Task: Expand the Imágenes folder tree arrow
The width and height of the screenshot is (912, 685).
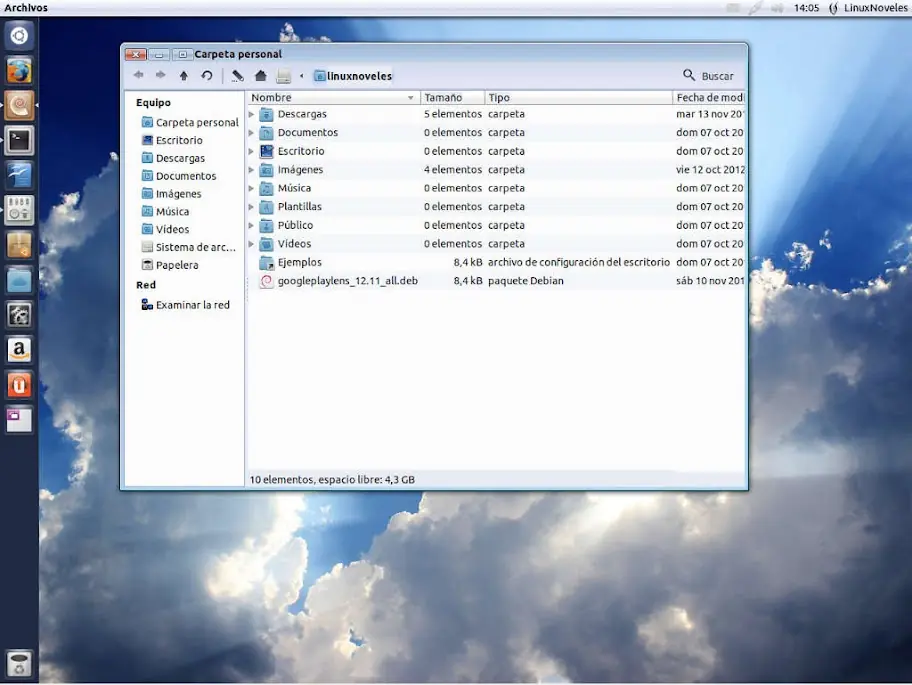Action: click(x=251, y=170)
